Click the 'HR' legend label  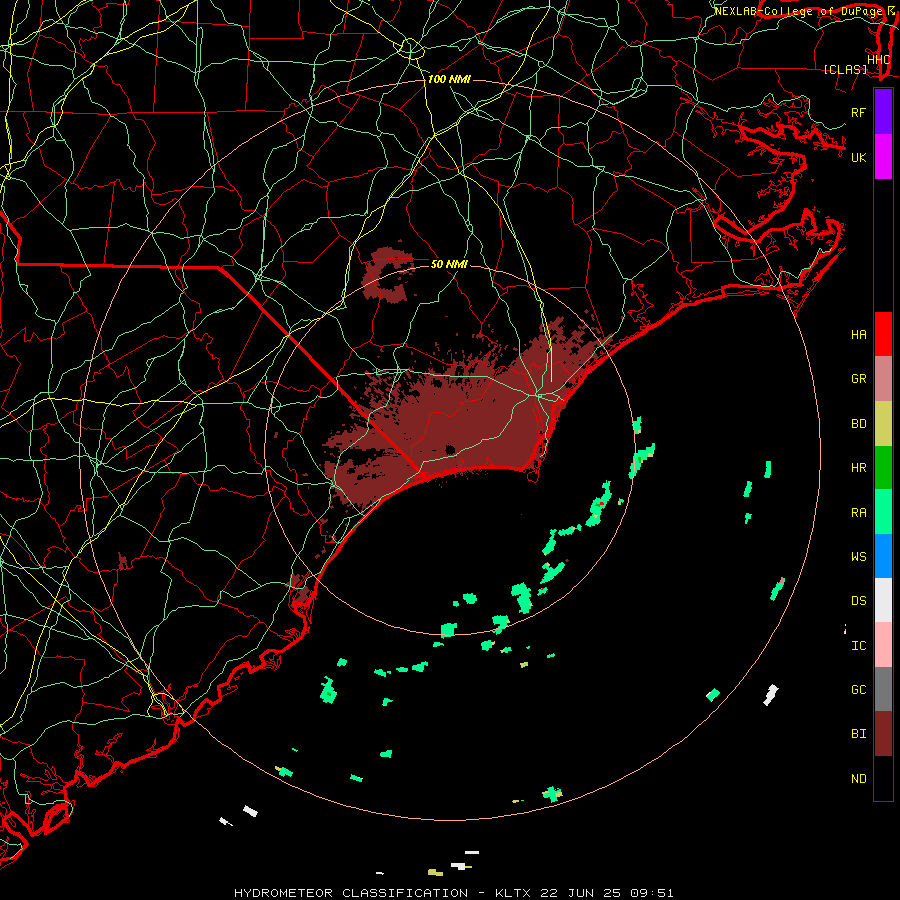858,468
